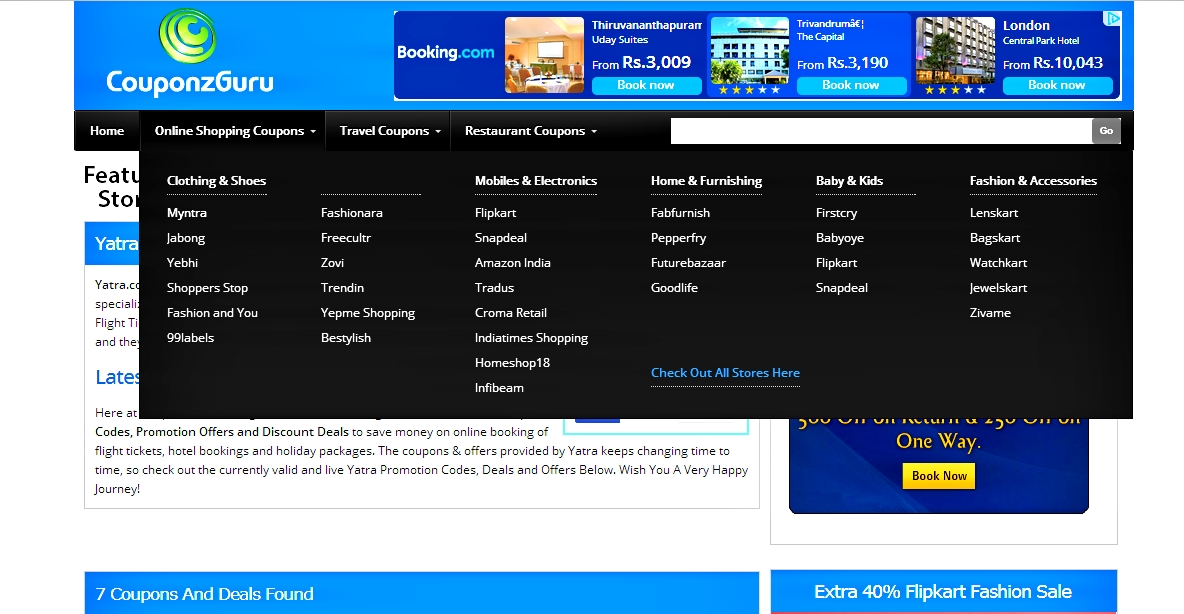
Task: Open Lenskart coupons
Action: pyautogui.click(x=994, y=213)
